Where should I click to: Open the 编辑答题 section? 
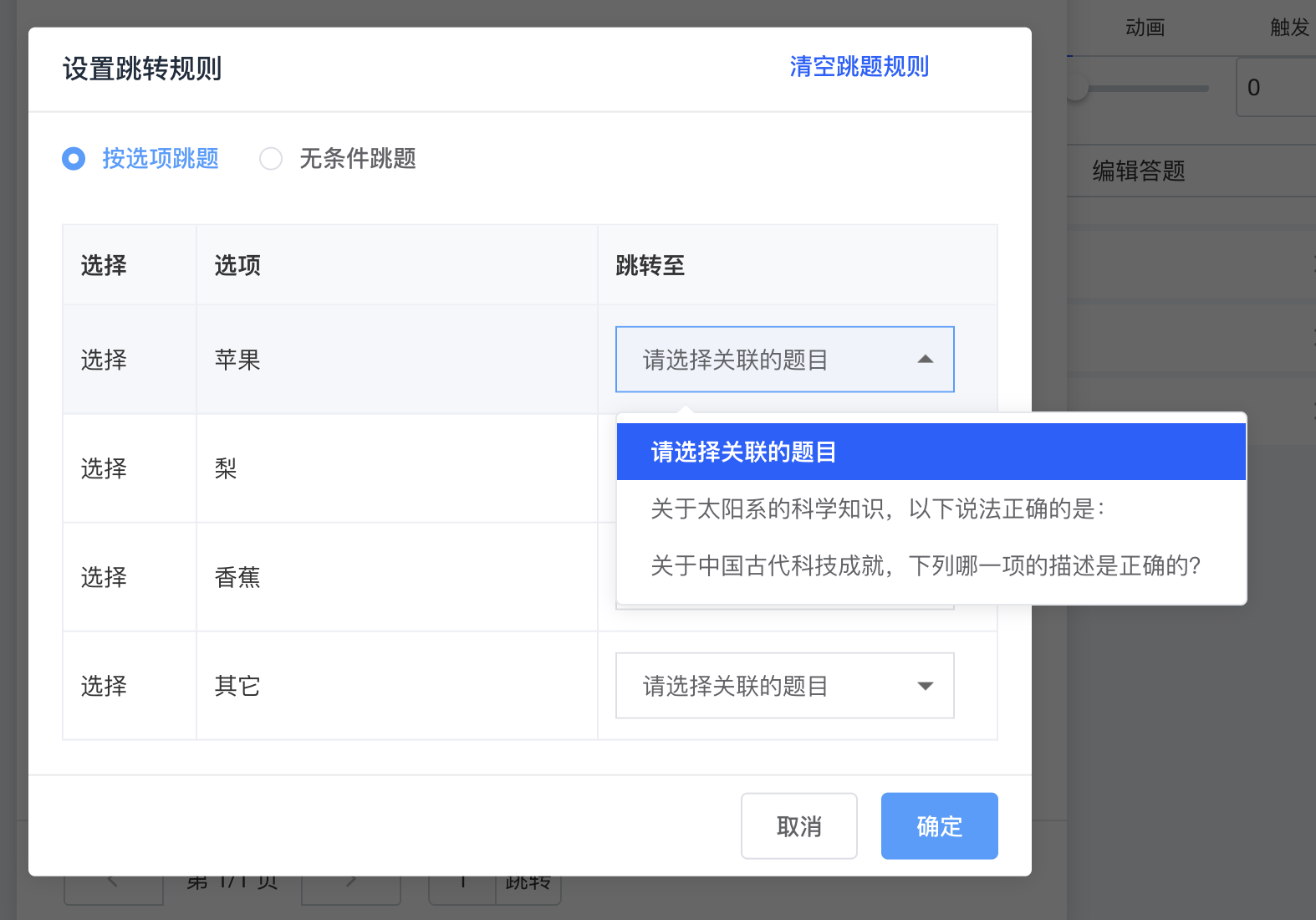click(1139, 171)
